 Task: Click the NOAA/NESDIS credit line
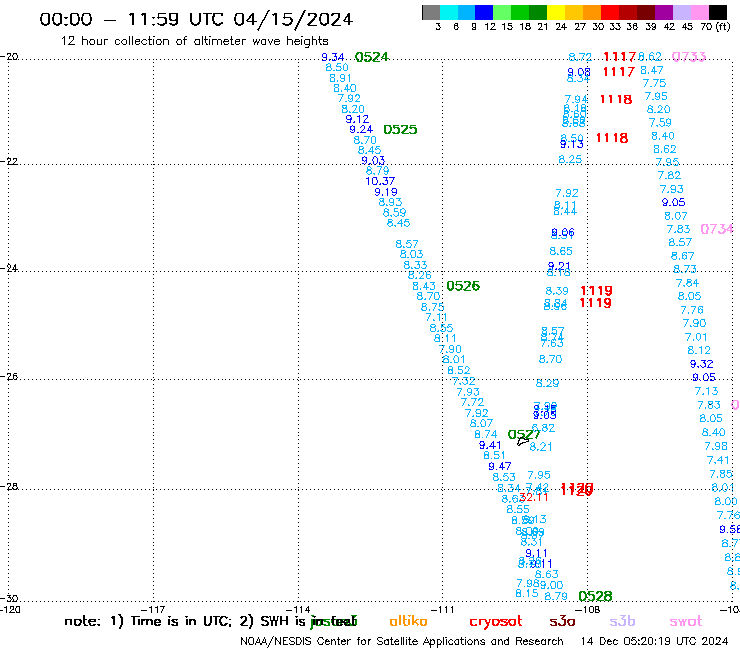(402, 642)
